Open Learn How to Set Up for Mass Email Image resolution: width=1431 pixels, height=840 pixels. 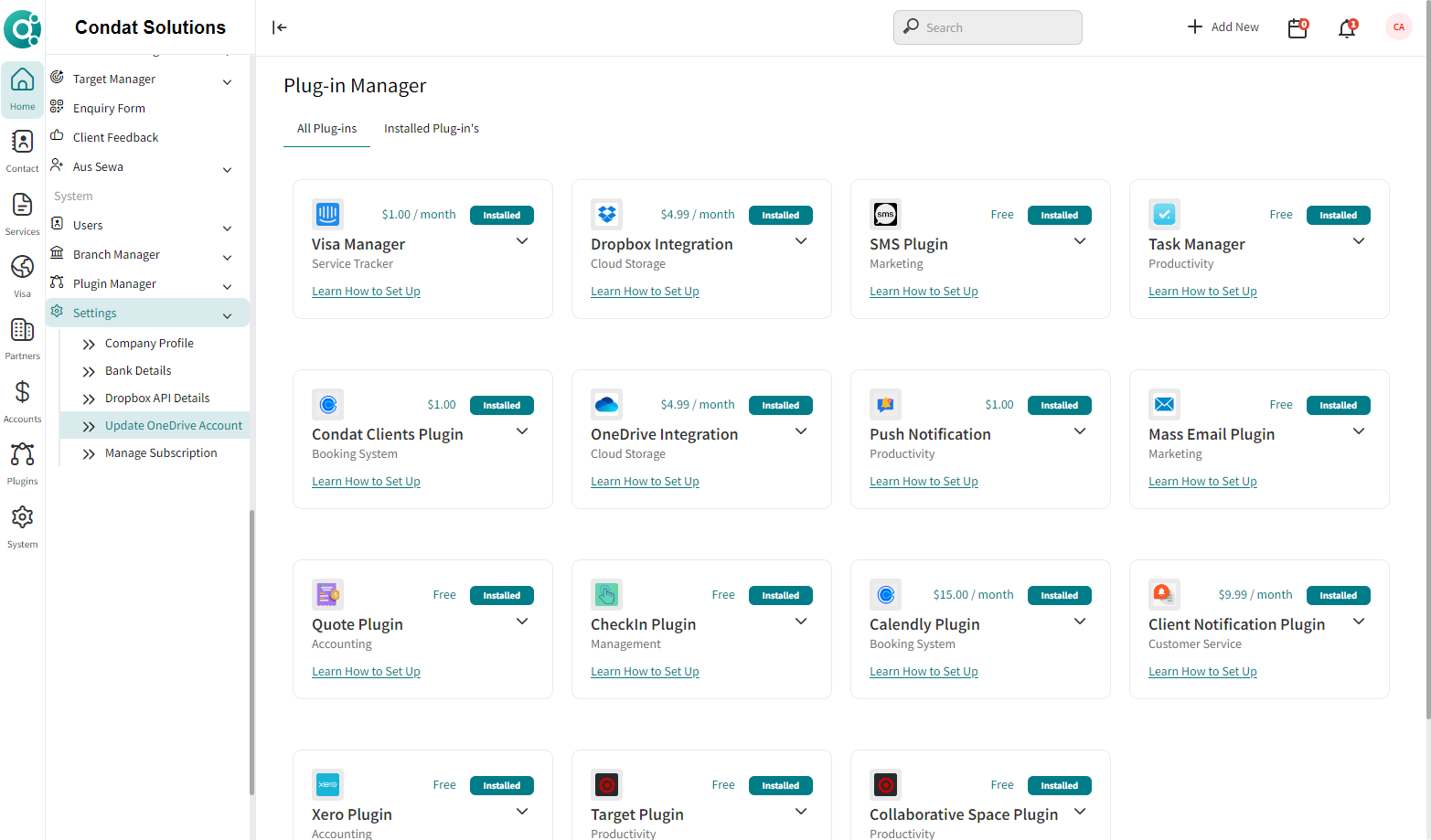tap(1202, 482)
